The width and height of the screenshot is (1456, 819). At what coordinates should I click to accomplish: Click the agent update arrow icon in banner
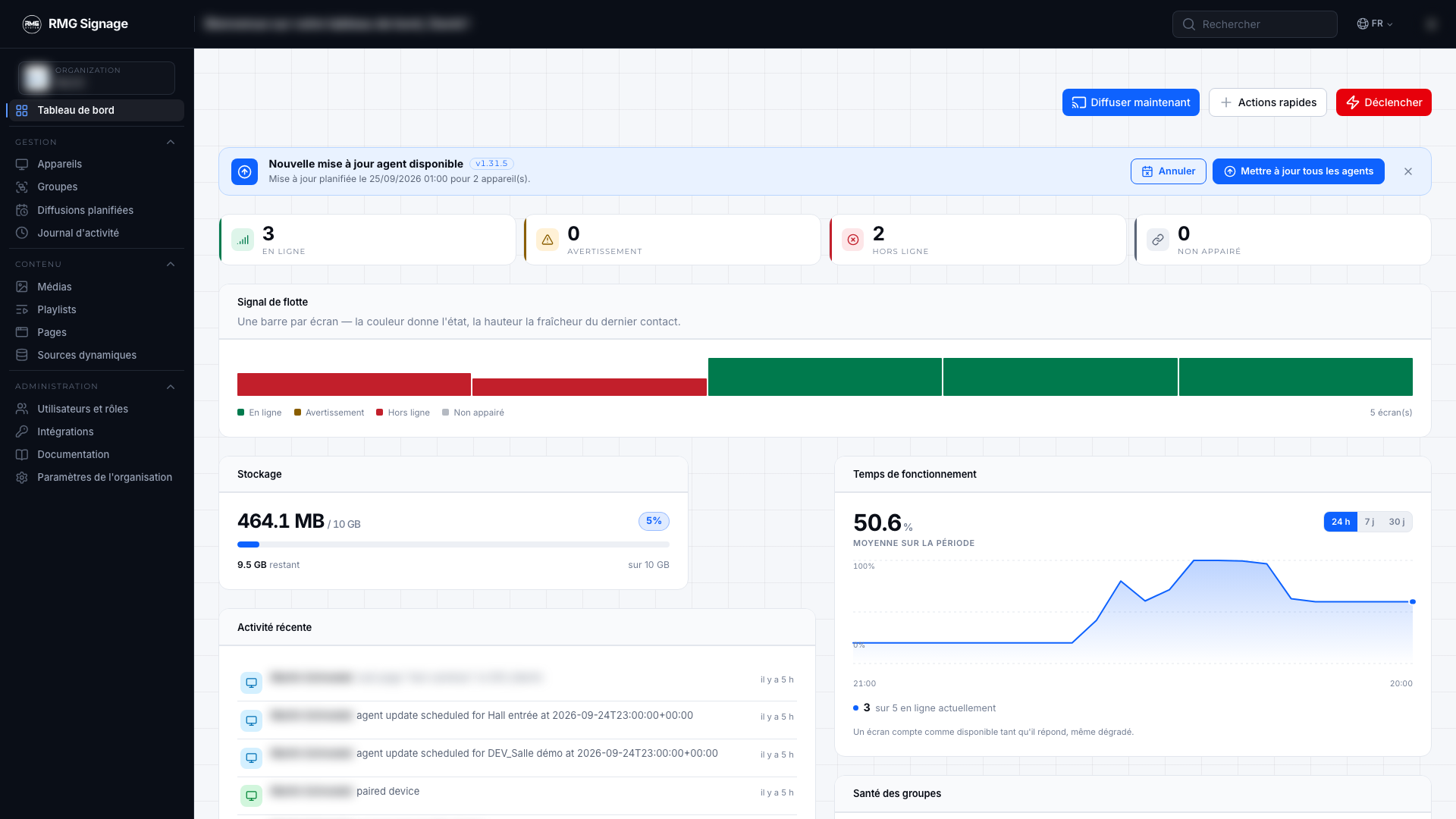[244, 171]
